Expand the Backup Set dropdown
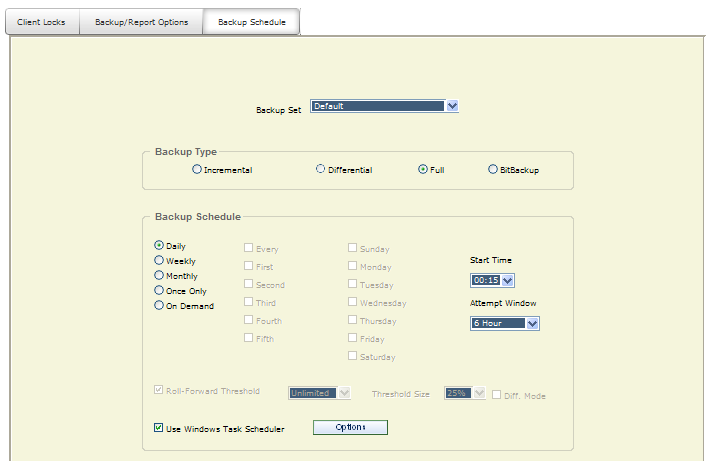This screenshot has height=461, width=710. 384,106
